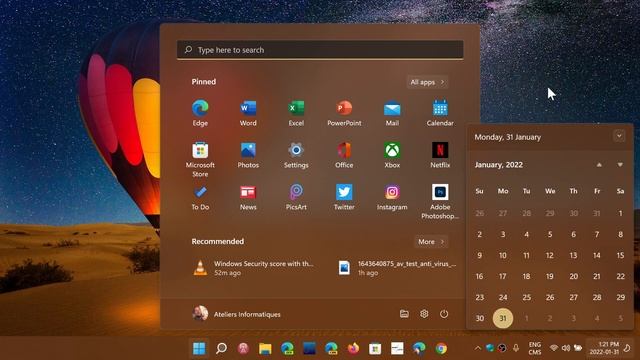Open Microsoft Store on the taskbar
Viewport: 640px width, 360px height.
point(375,349)
